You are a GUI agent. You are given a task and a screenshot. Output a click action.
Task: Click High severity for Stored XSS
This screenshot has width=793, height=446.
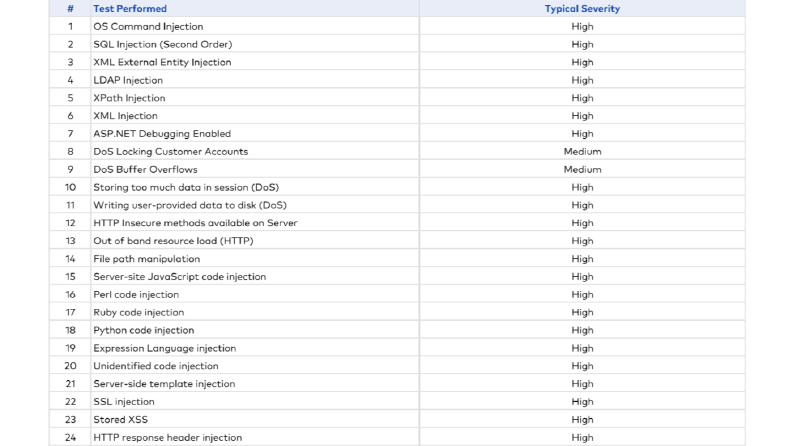[582, 419]
